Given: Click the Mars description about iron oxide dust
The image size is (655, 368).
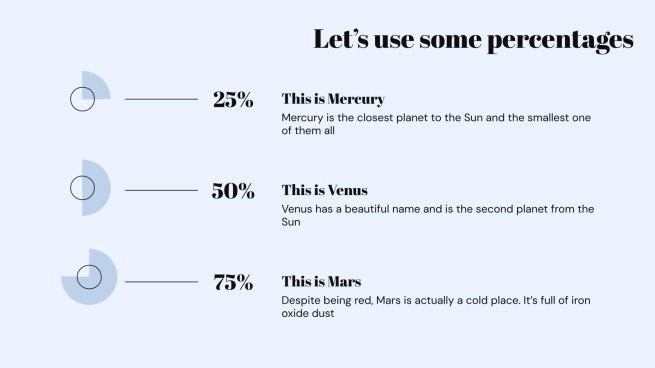Looking at the screenshot, I should pos(436,307).
